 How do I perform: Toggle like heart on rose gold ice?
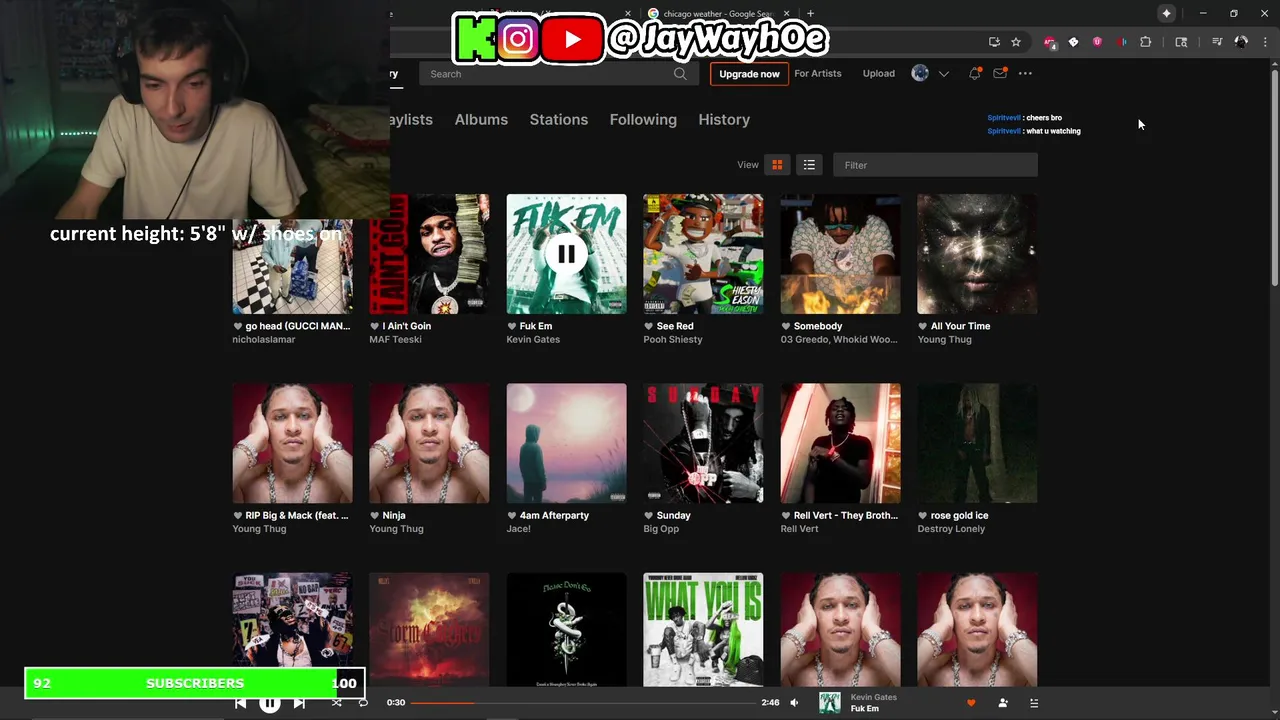[x=922, y=515]
